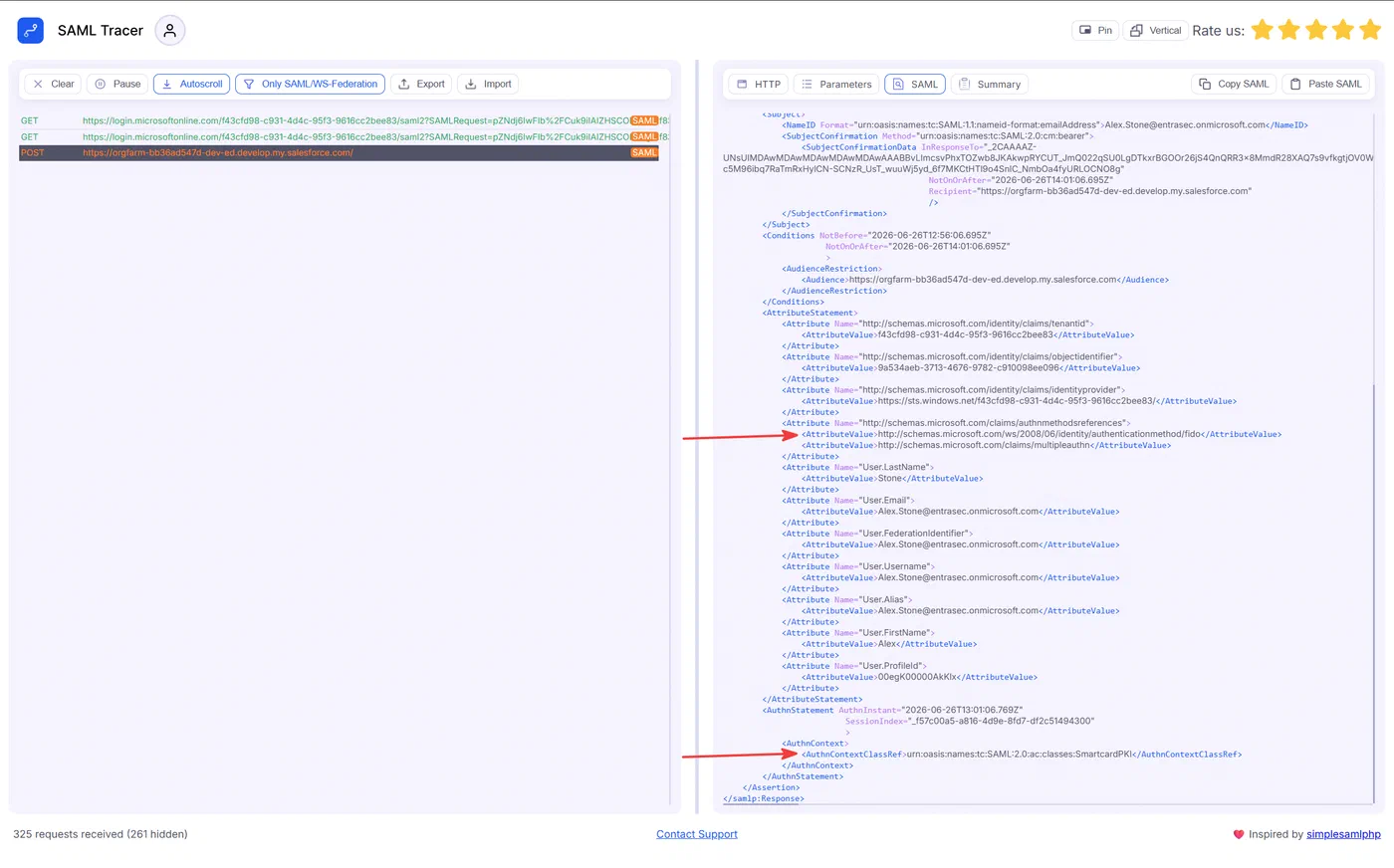
Task: Pause request capturing
Action: point(117,85)
